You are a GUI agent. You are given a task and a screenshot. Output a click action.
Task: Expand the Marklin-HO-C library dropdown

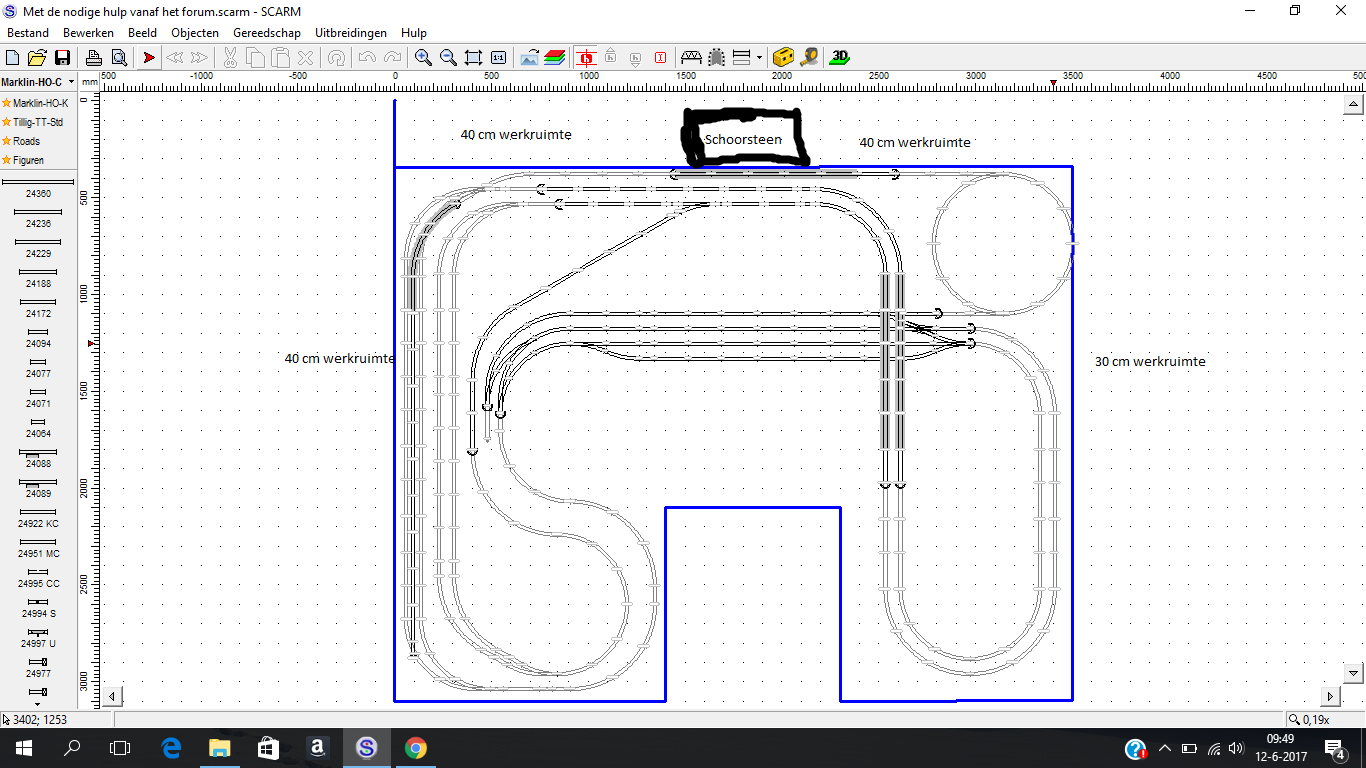71,82
